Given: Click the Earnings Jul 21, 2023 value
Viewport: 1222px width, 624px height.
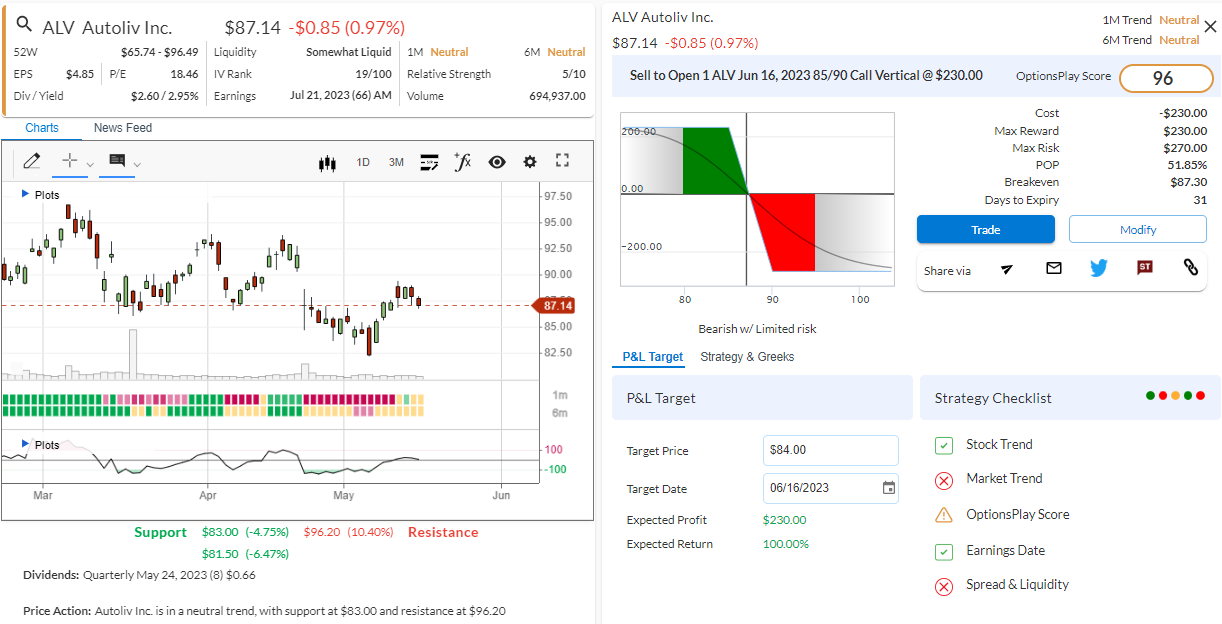Looking at the screenshot, I should (x=341, y=96).
